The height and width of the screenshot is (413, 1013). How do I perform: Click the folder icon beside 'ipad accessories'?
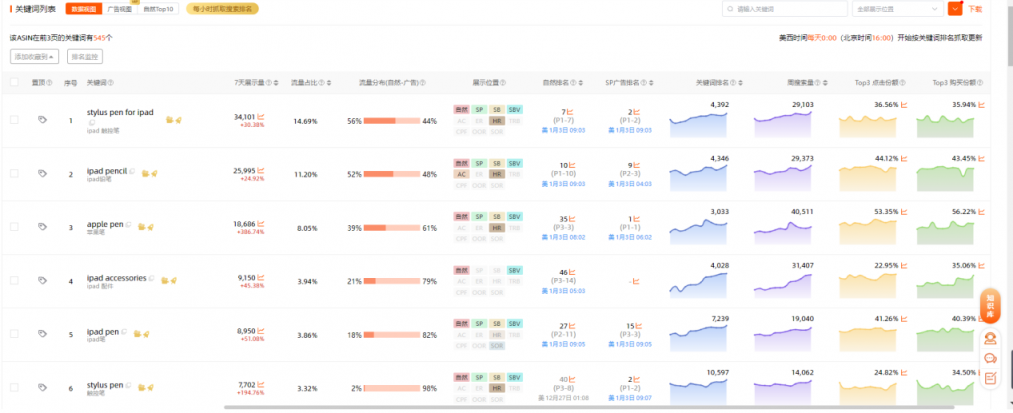(165, 281)
